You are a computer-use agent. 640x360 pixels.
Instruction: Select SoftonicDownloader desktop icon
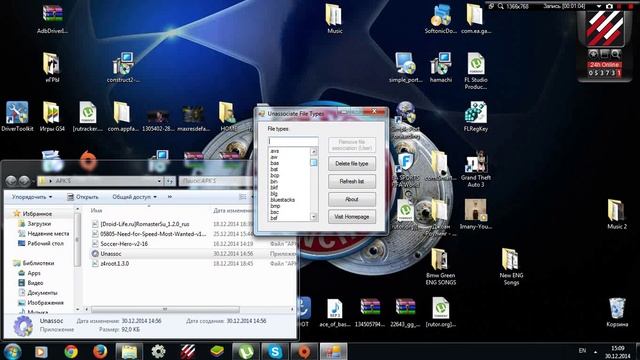pyautogui.click(x=440, y=19)
